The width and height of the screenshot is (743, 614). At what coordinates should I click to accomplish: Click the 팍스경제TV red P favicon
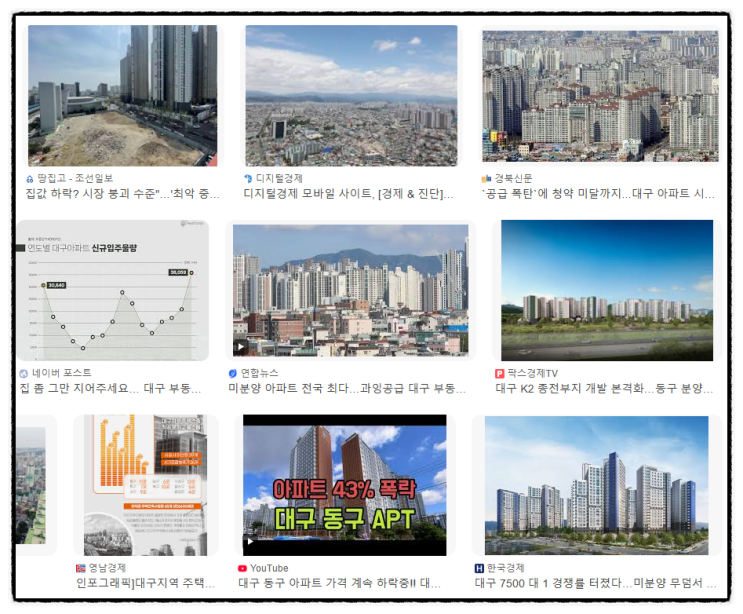(499, 373)
